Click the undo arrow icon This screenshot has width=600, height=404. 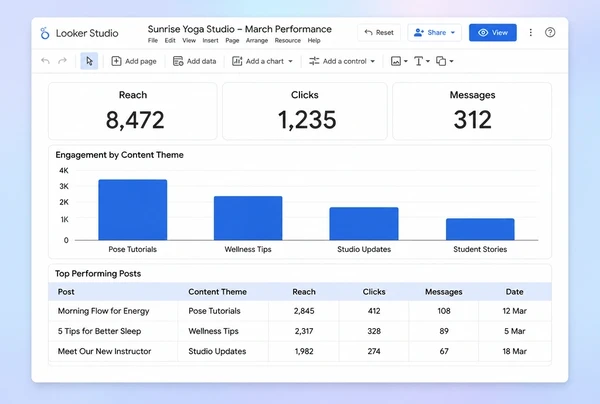click(x=45, y=61)
